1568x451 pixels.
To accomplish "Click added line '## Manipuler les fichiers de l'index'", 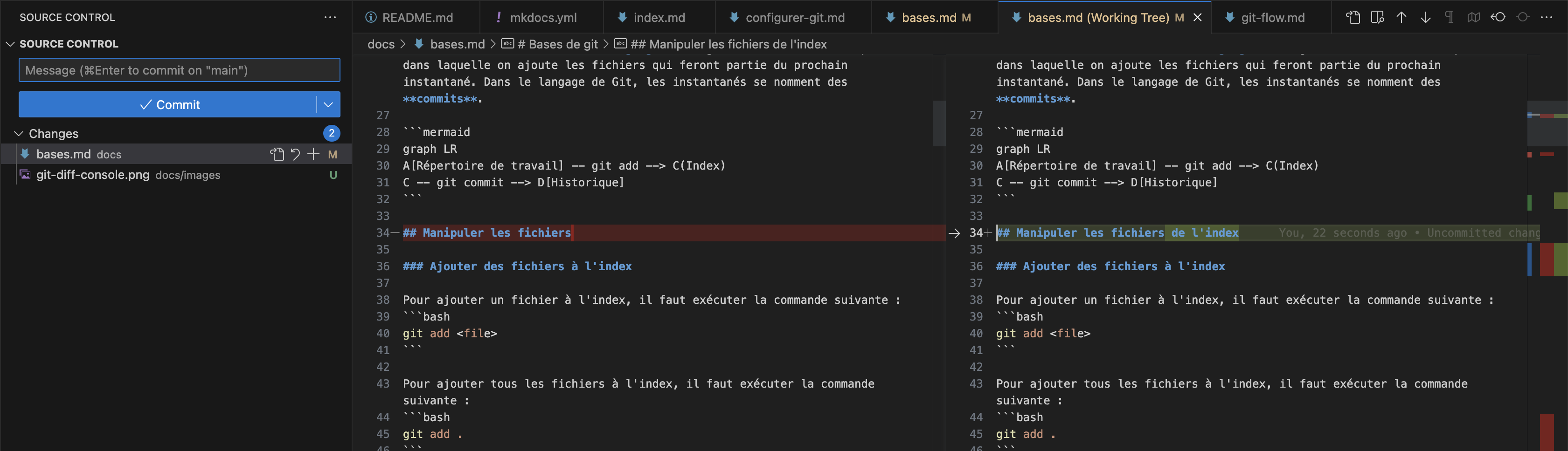I will click(1117, 233).
